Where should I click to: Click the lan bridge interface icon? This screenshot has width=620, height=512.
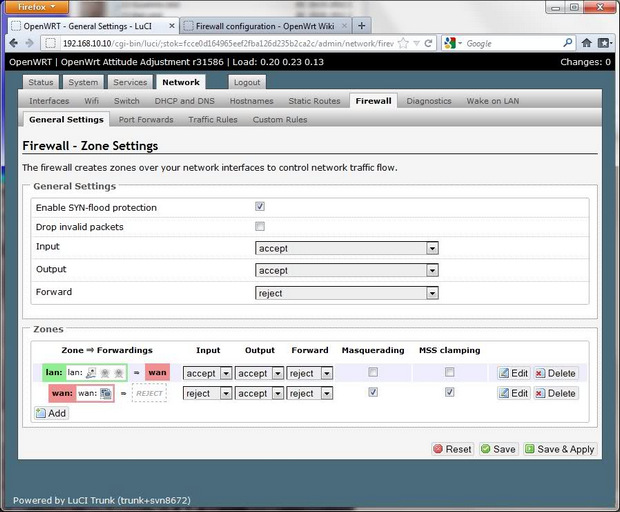point(91,372)
